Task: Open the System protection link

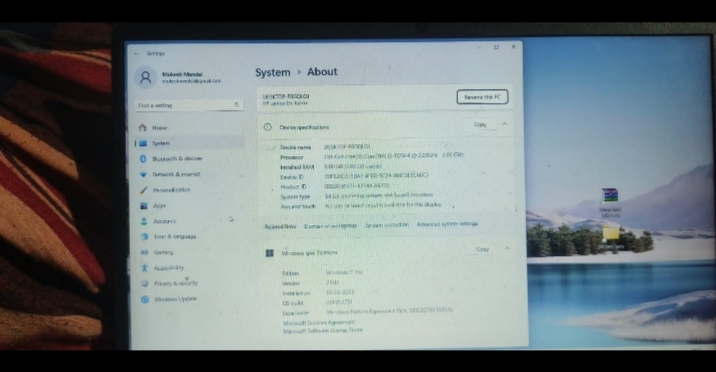Action: (387, 225)
